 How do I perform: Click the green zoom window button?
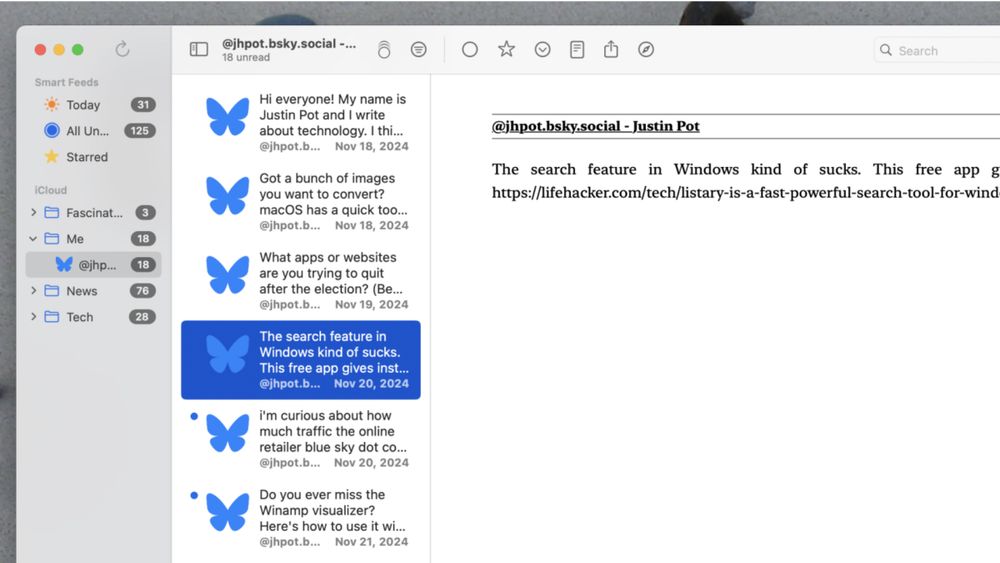coord(78,49)
